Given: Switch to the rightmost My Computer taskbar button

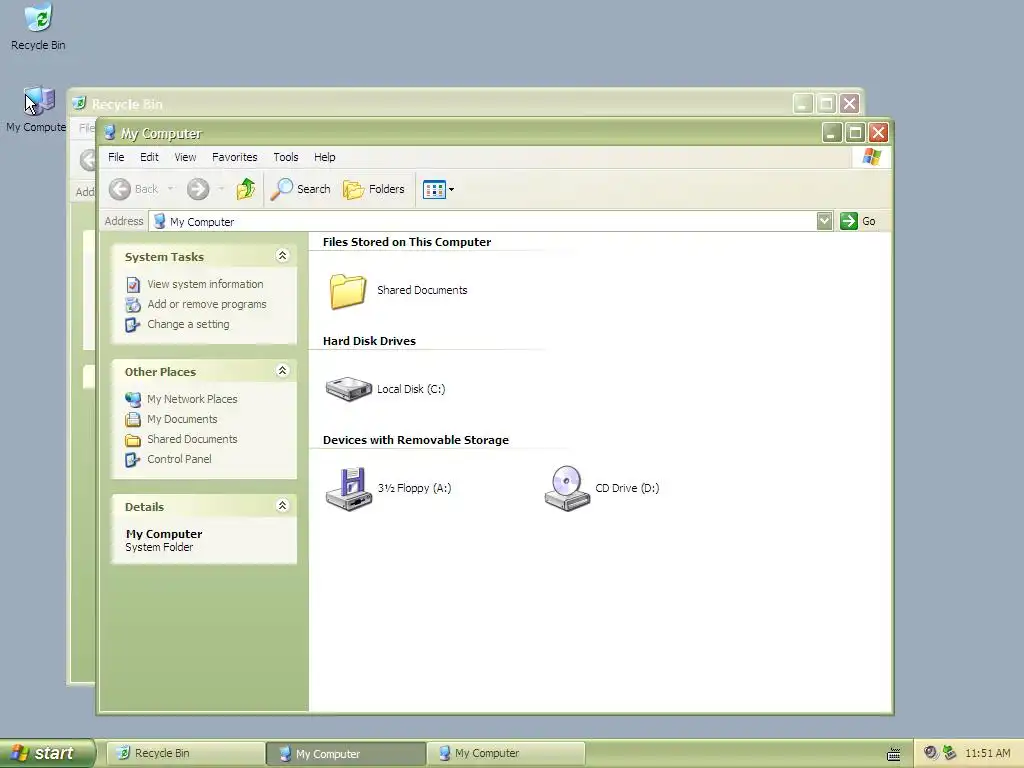Looking at the screenshot, I should pyautogui.click(x=506, y=753).
